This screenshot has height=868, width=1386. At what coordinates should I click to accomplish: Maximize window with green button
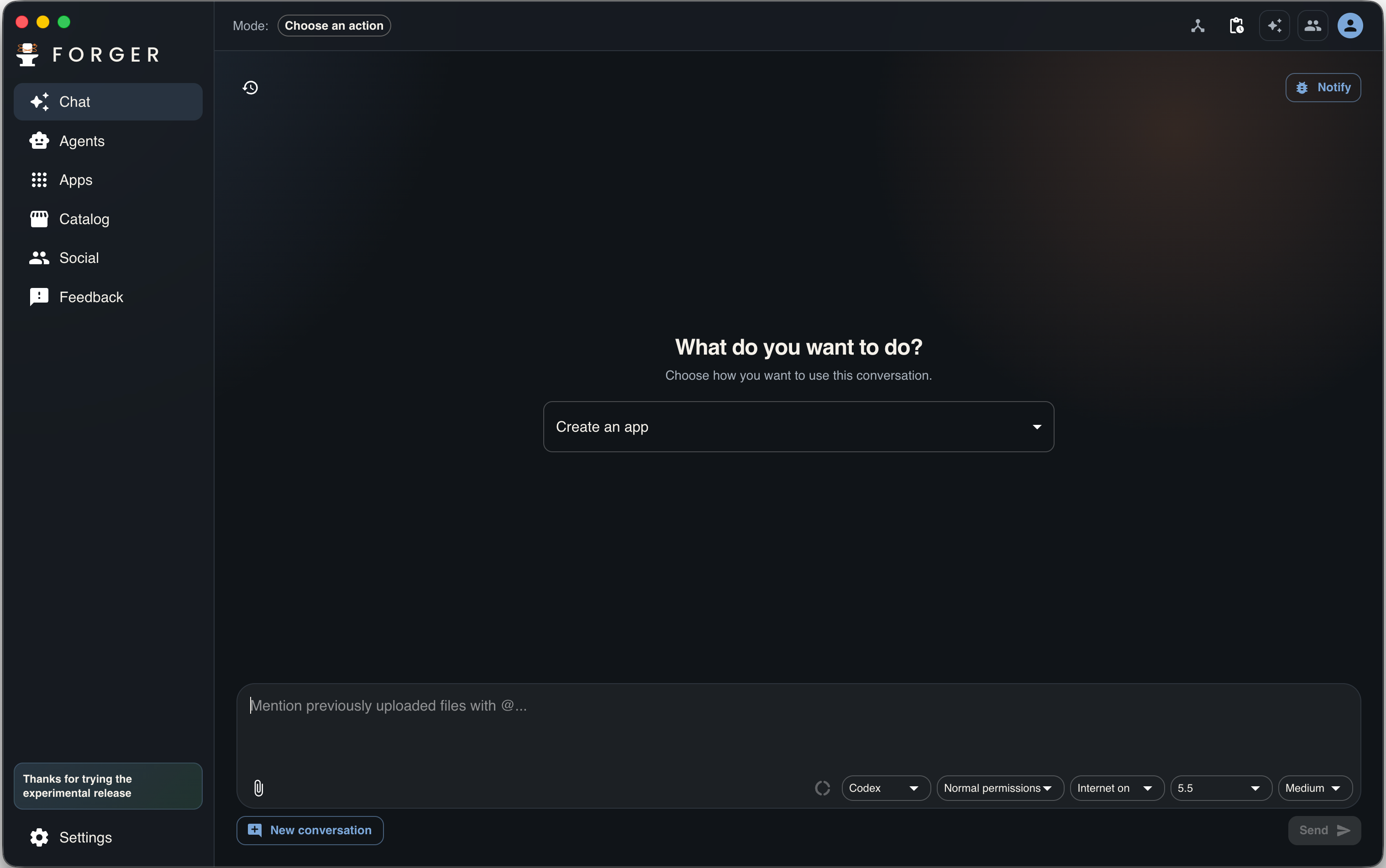click(x=64, y=22)
